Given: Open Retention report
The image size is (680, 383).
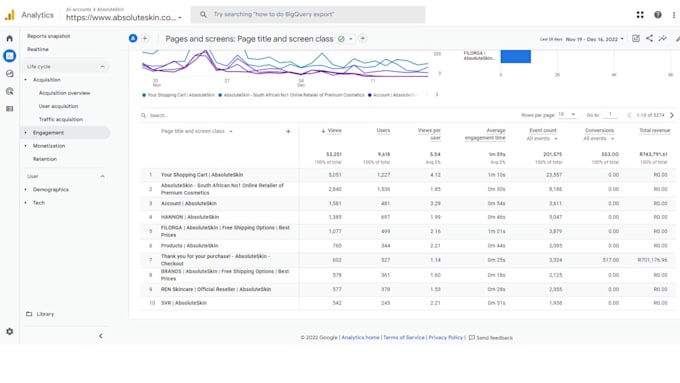Looking at the screenshot, I should 45,159.
